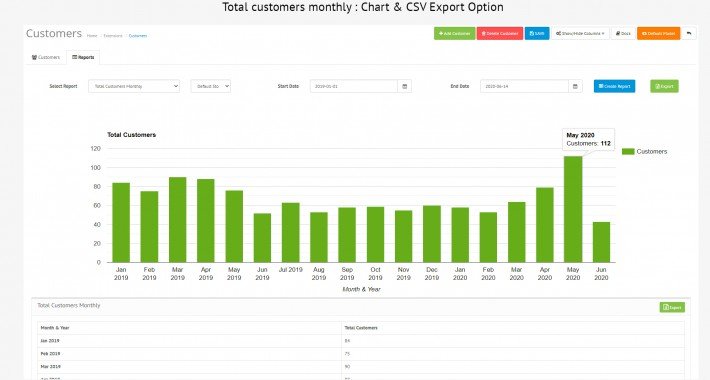
Task: Open the End Date calendar icon
Action: coord(575,86)
